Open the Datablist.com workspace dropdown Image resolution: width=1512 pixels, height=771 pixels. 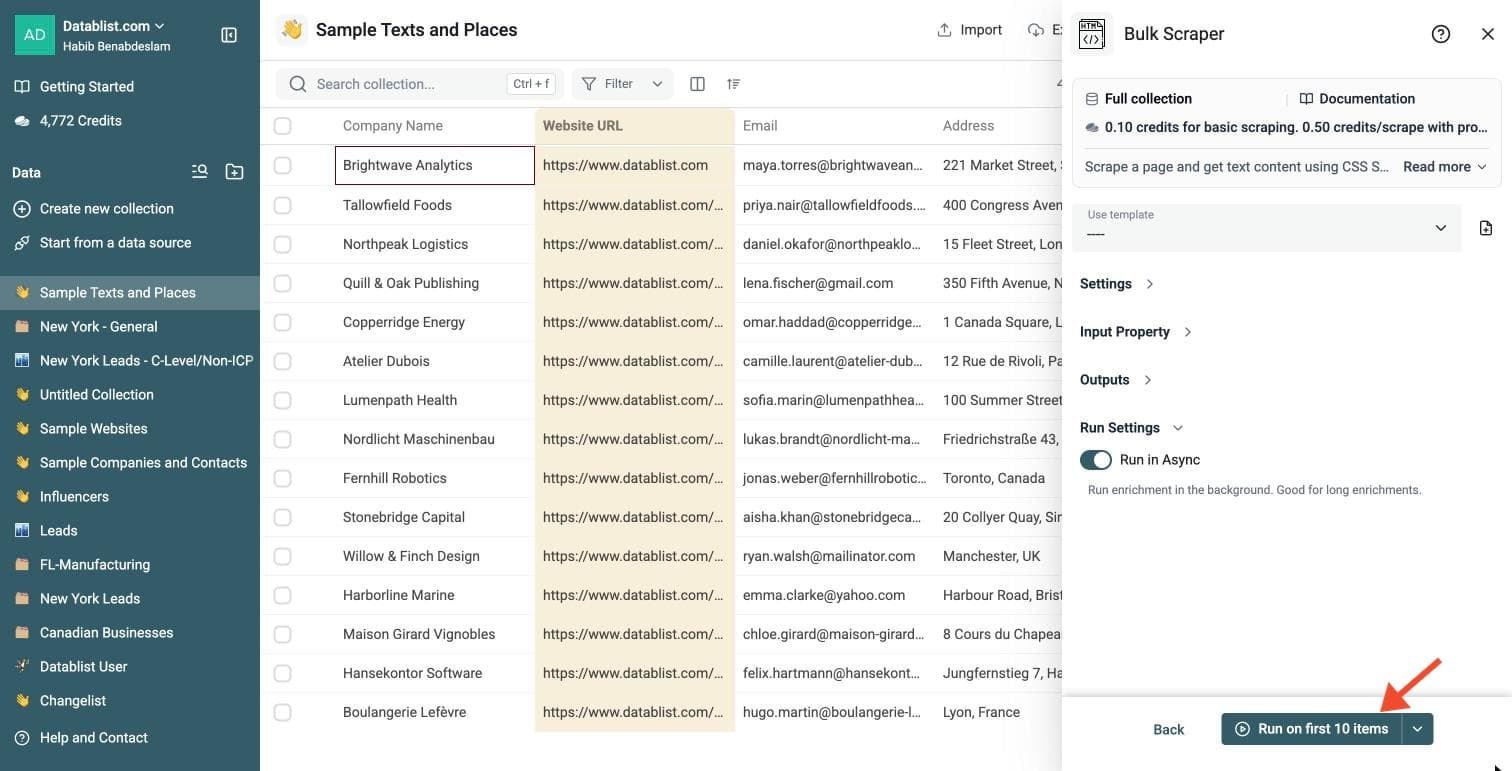pyautogui.click(x=114, y=26)
